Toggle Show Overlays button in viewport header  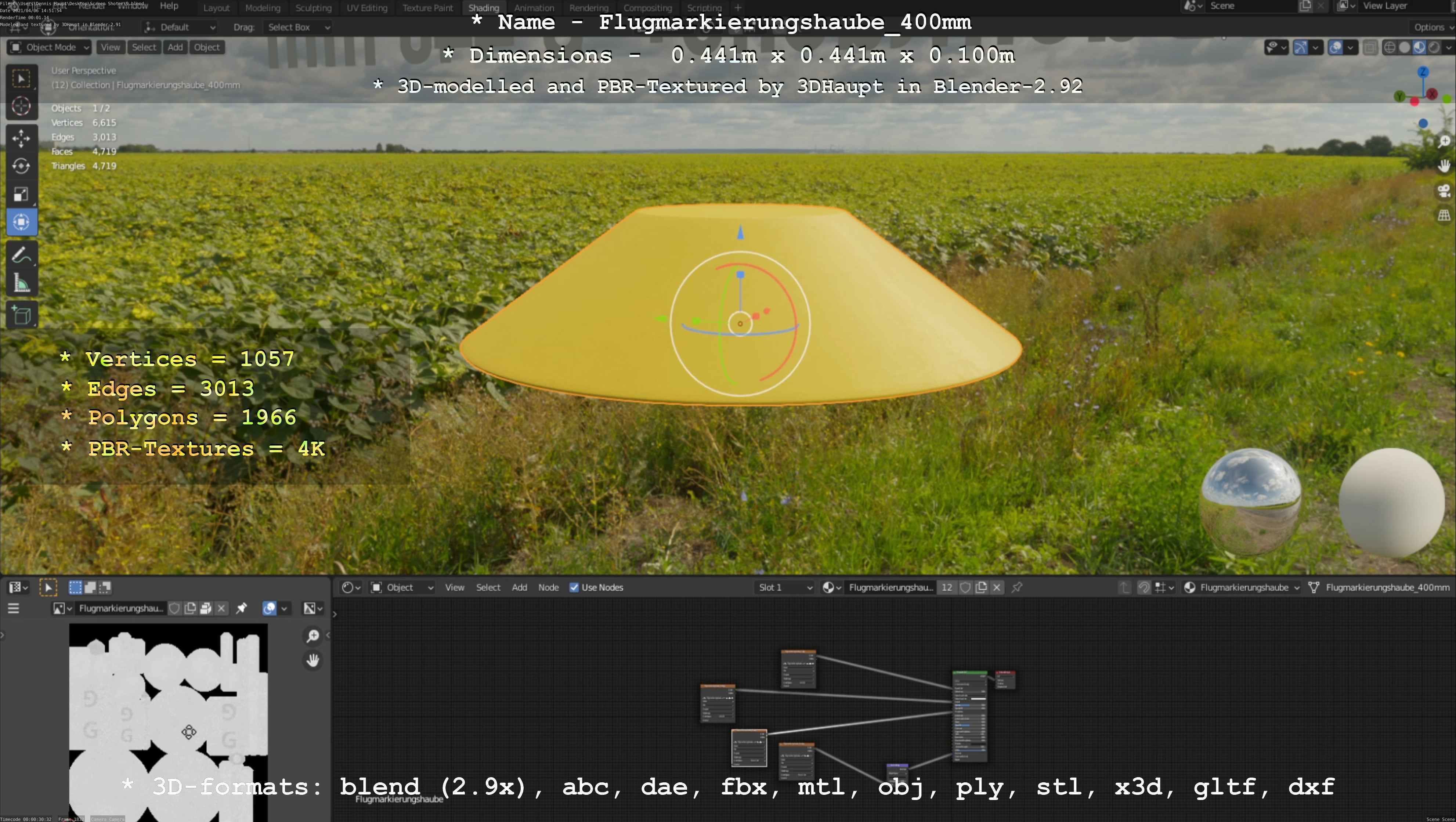click(1336, 47)
